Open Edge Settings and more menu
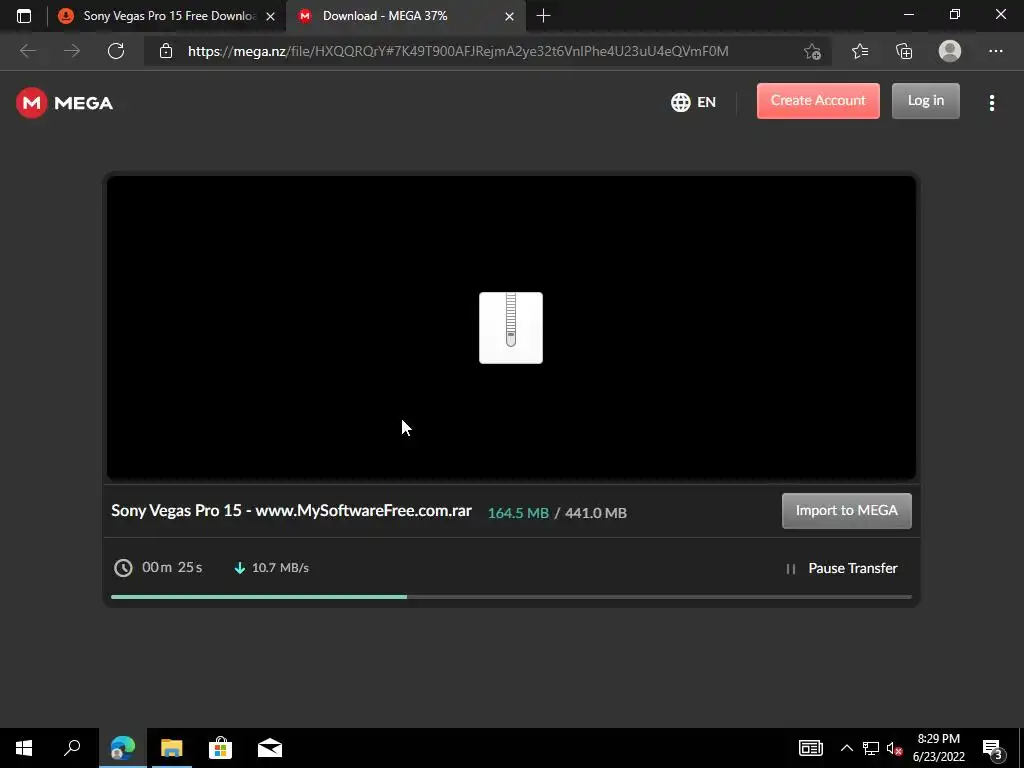Viewport: 1024px width, 768px height. tap(995, 51)
